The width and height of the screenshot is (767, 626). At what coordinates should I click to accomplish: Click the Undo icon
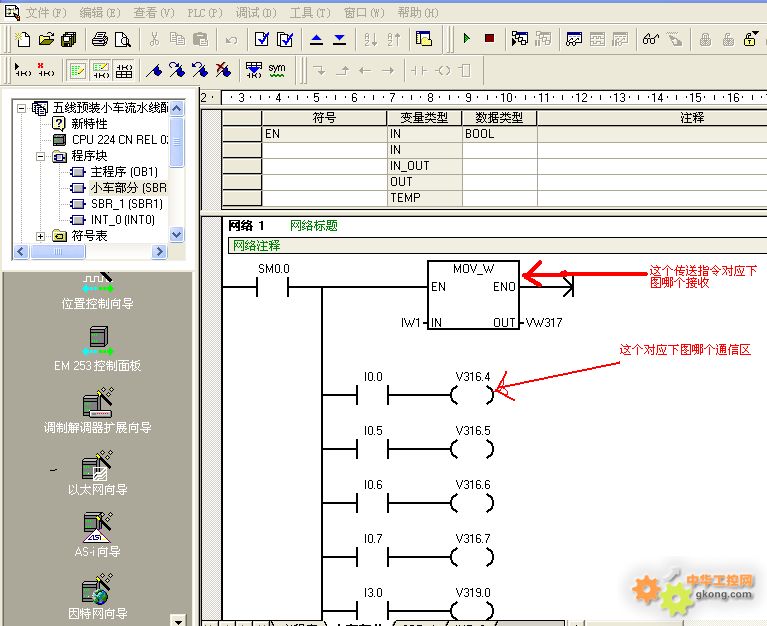click(x=231, y=40)
